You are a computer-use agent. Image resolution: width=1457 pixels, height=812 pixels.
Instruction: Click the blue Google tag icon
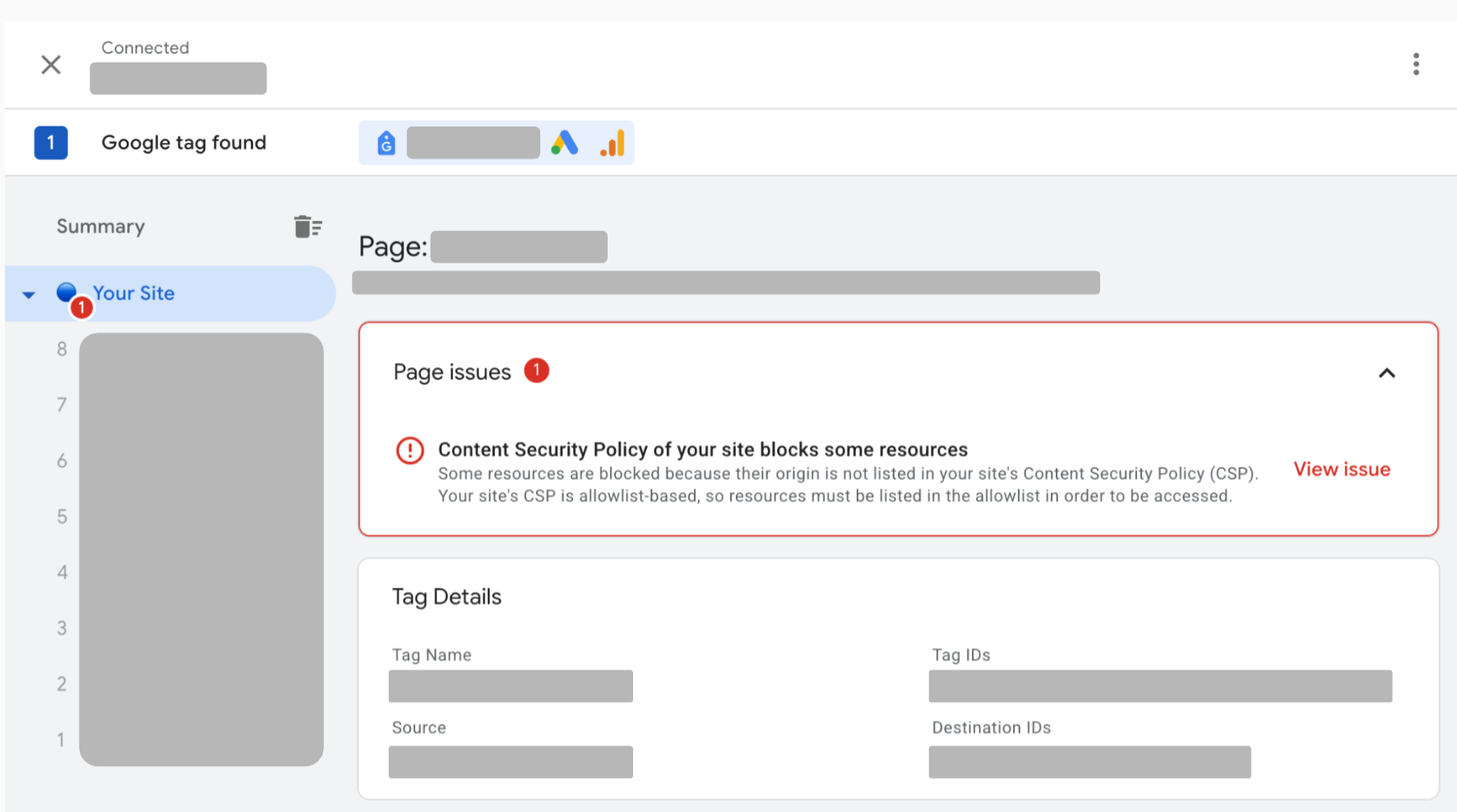tap(385, 142)
